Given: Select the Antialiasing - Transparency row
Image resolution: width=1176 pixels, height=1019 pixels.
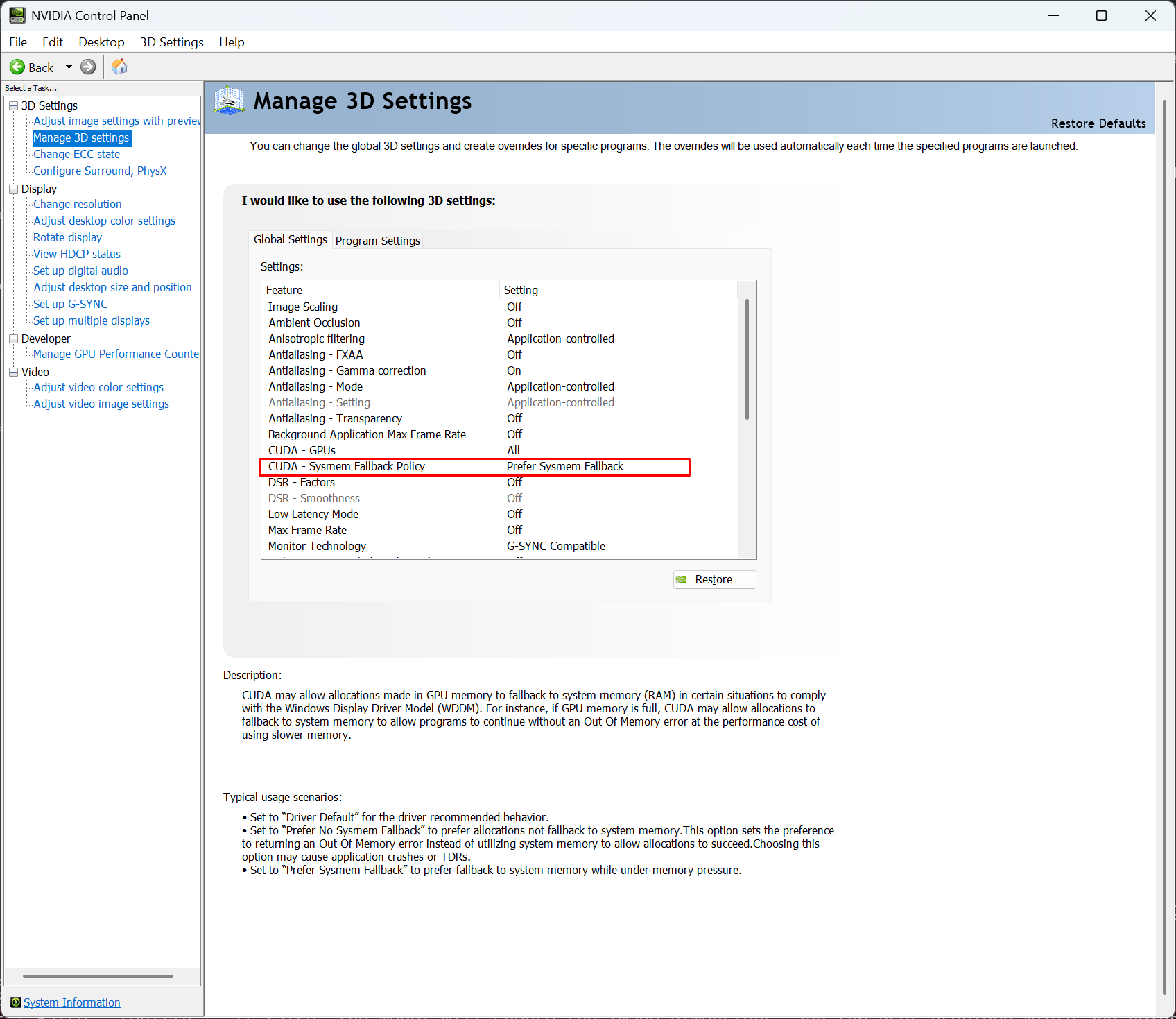Looking at the screenshot, I should click(499, 418).
